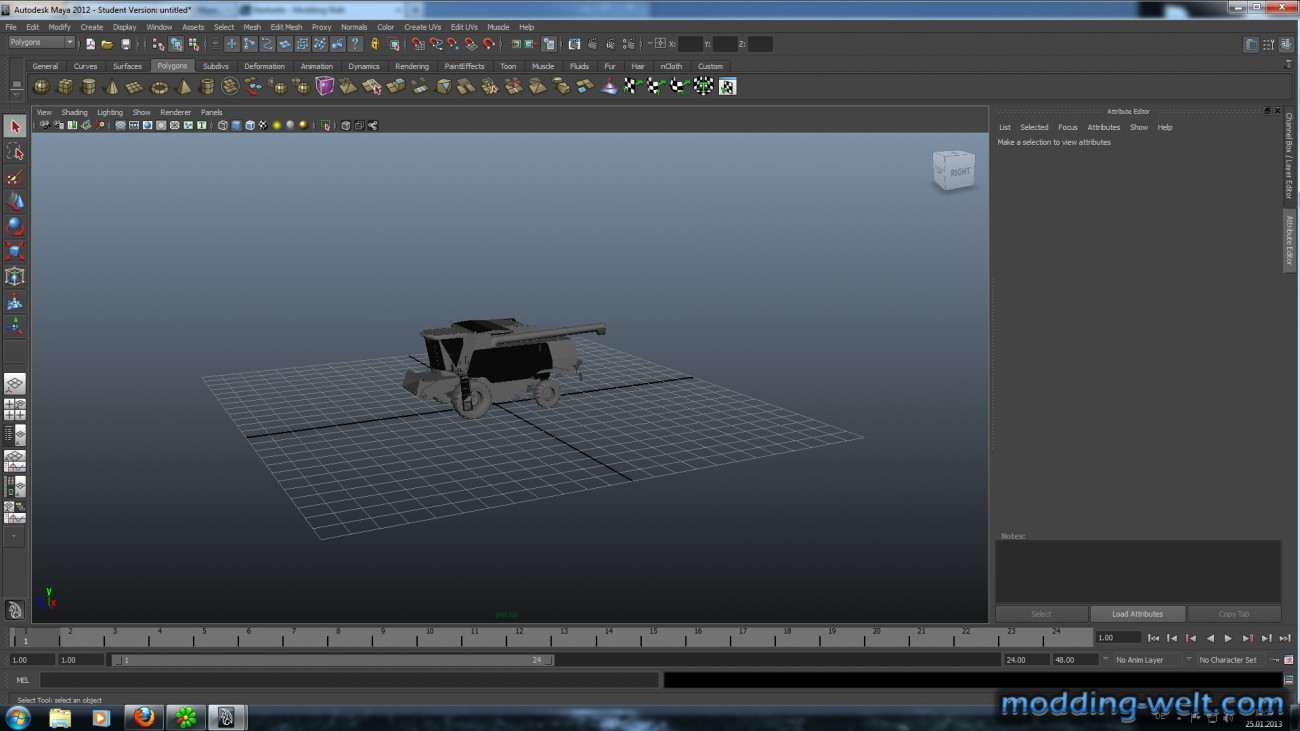Click the New Scene icon

[90, 44]
